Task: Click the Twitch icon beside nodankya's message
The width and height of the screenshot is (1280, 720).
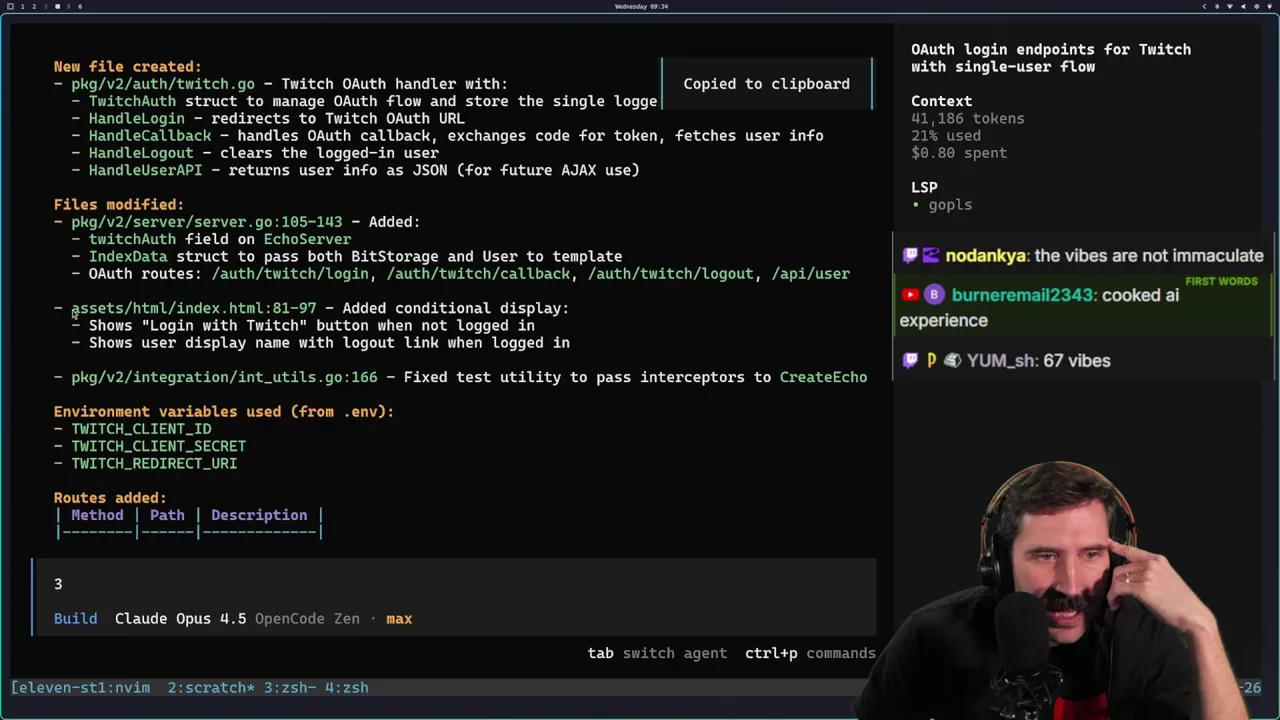Action: (x=910, y=256)
